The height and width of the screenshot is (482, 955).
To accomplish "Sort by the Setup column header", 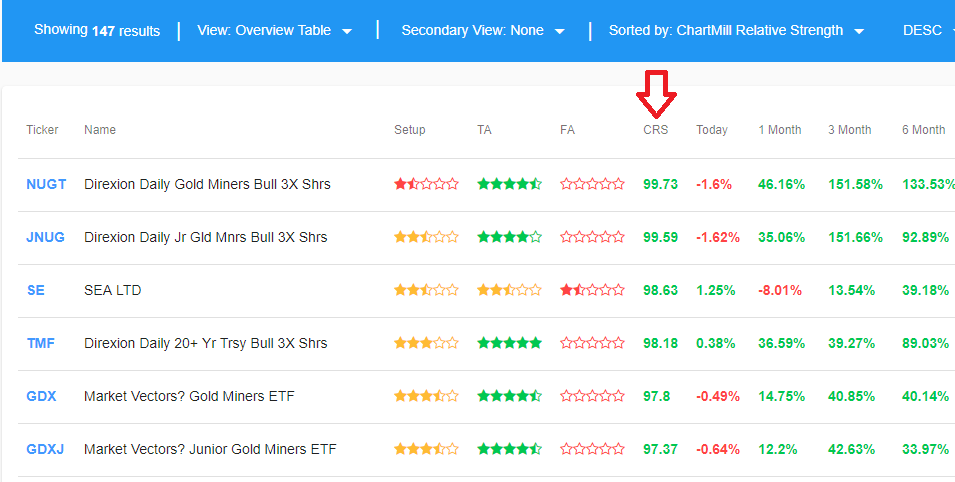I will pos(410,130).
